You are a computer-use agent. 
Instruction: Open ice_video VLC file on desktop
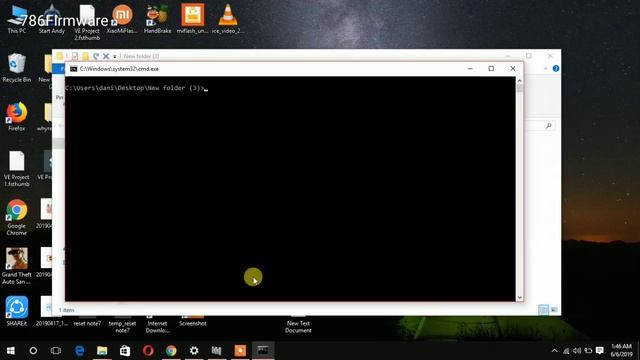pos(228,19)
